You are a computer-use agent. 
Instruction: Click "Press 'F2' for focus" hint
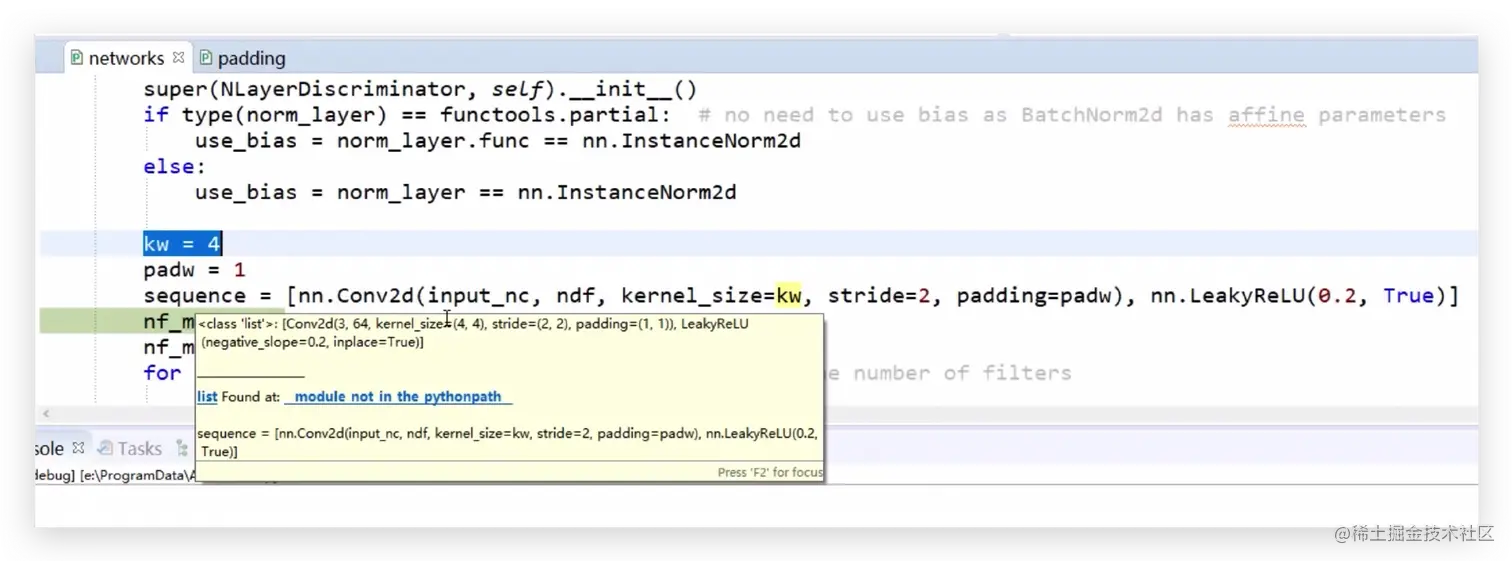coord(770,472)
